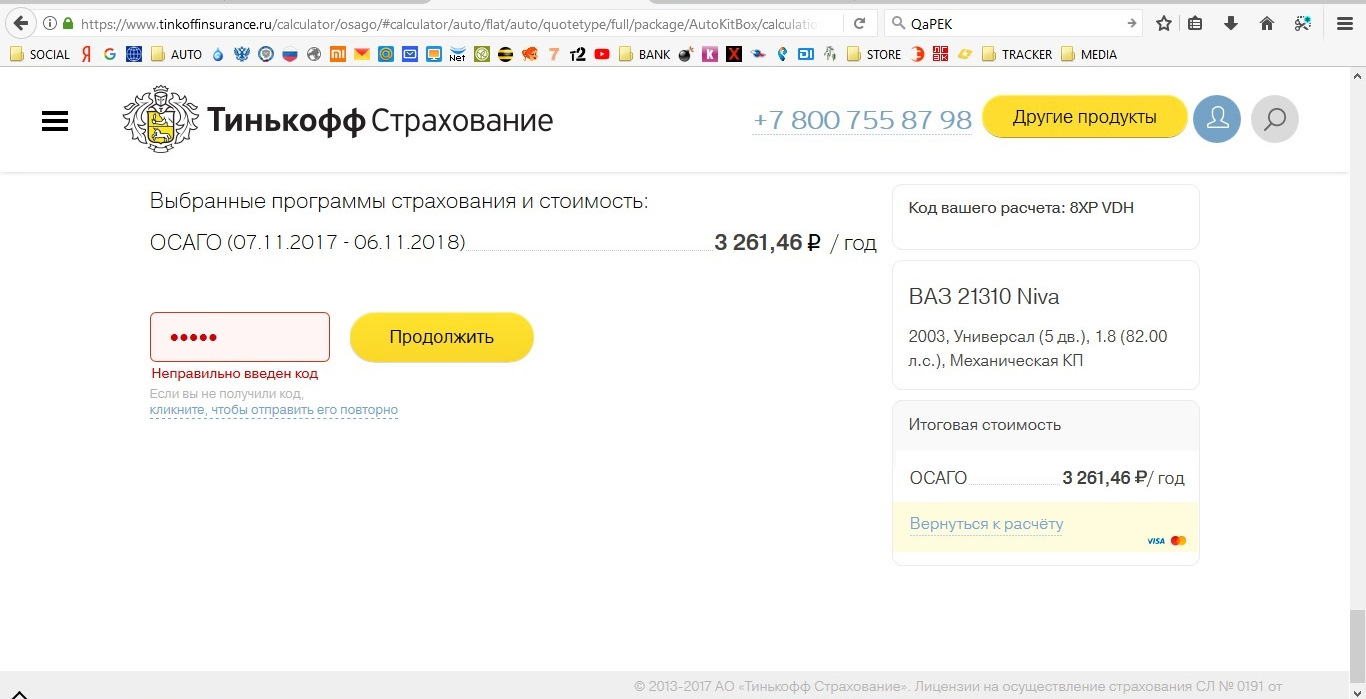Open the orange 7 bookmark icon

click(x=553, y=55)
